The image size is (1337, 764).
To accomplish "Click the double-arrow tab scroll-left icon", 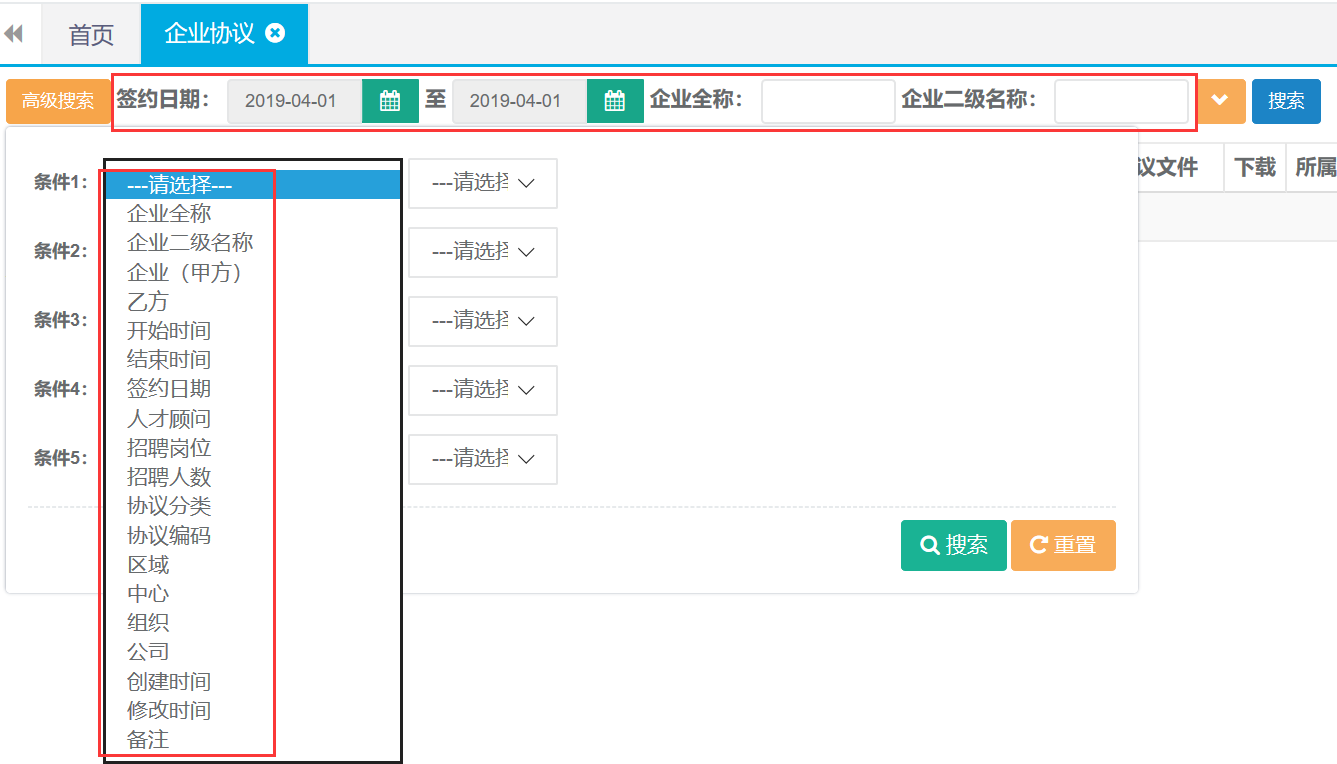I will [14, 34].
